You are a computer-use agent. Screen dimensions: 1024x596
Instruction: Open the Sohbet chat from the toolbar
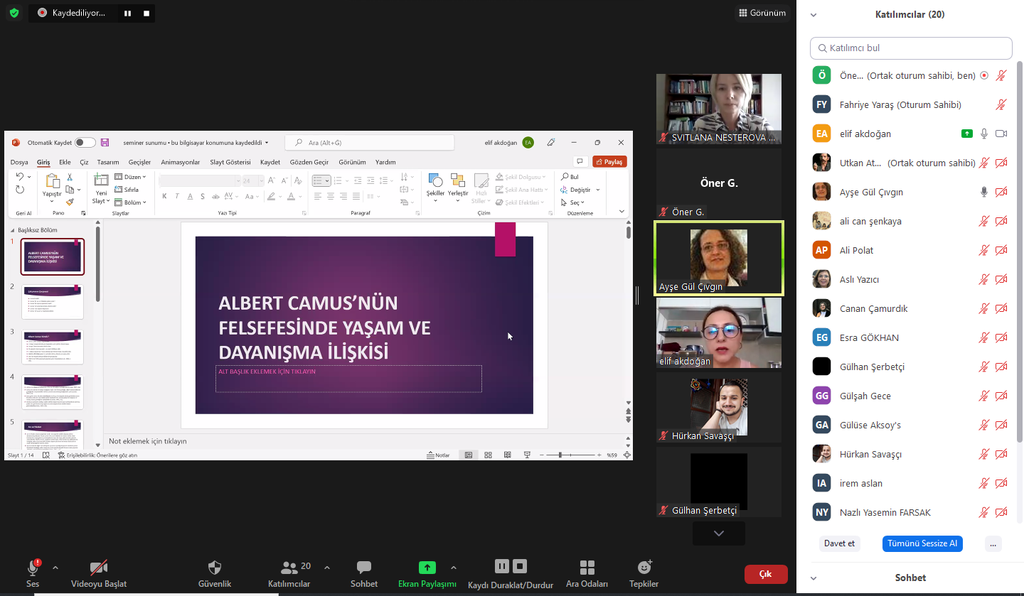tap(364, 573)
